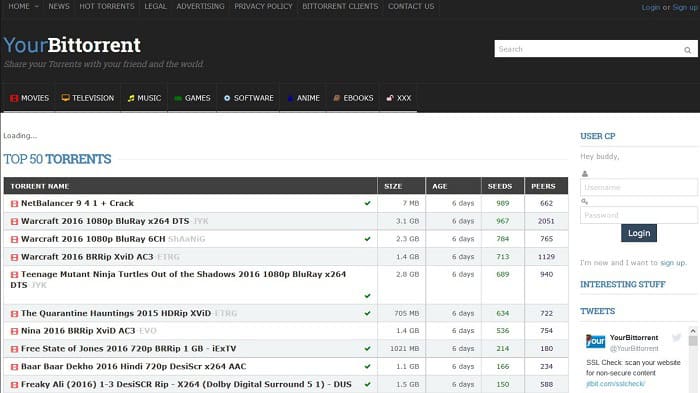This screenshot has width=700, height=393.
Task: Click the category icon of Teenage Mutant Ninja Turtles
Action: point(14,275)
